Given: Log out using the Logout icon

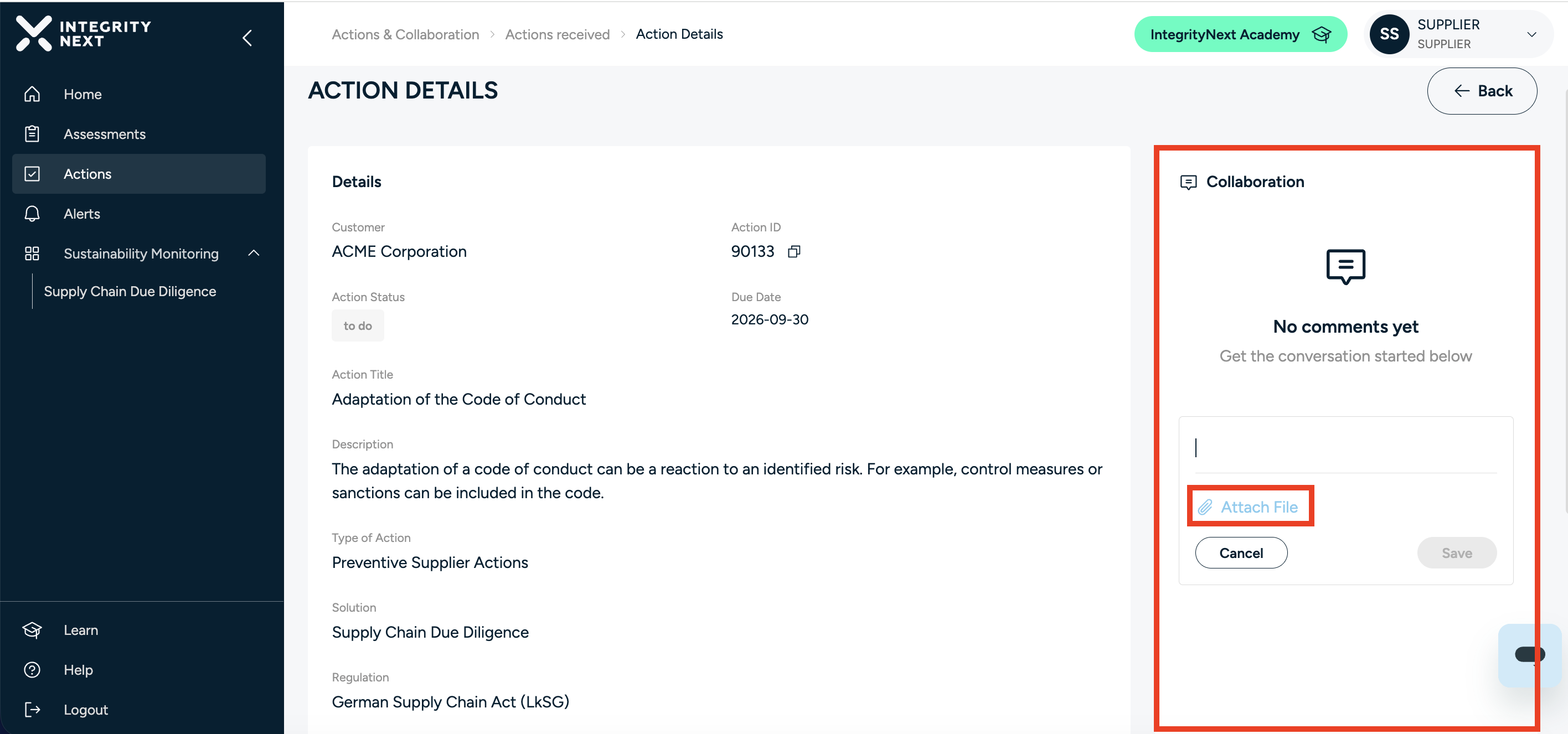Looking at the screenshot, I should tap(32, 709).
